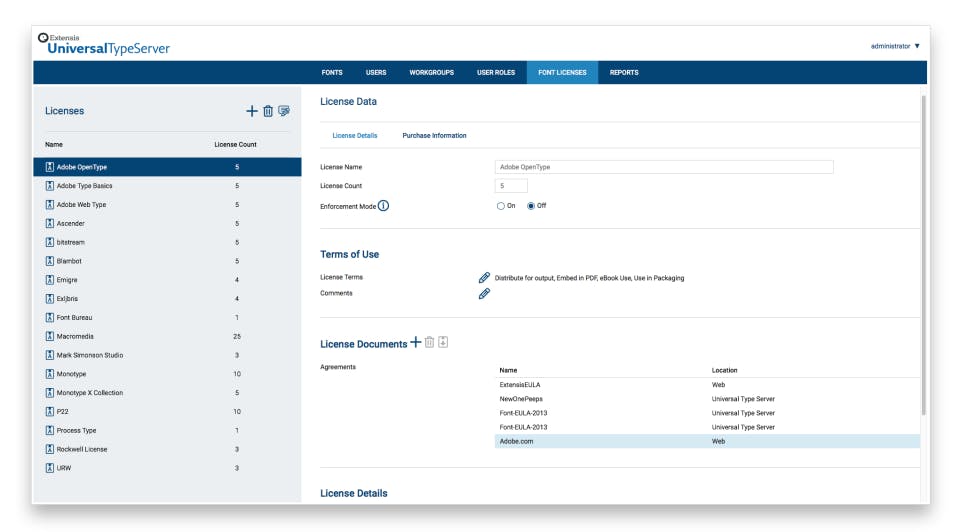Click the Adobe OpenType license icon

click(50, 167)
